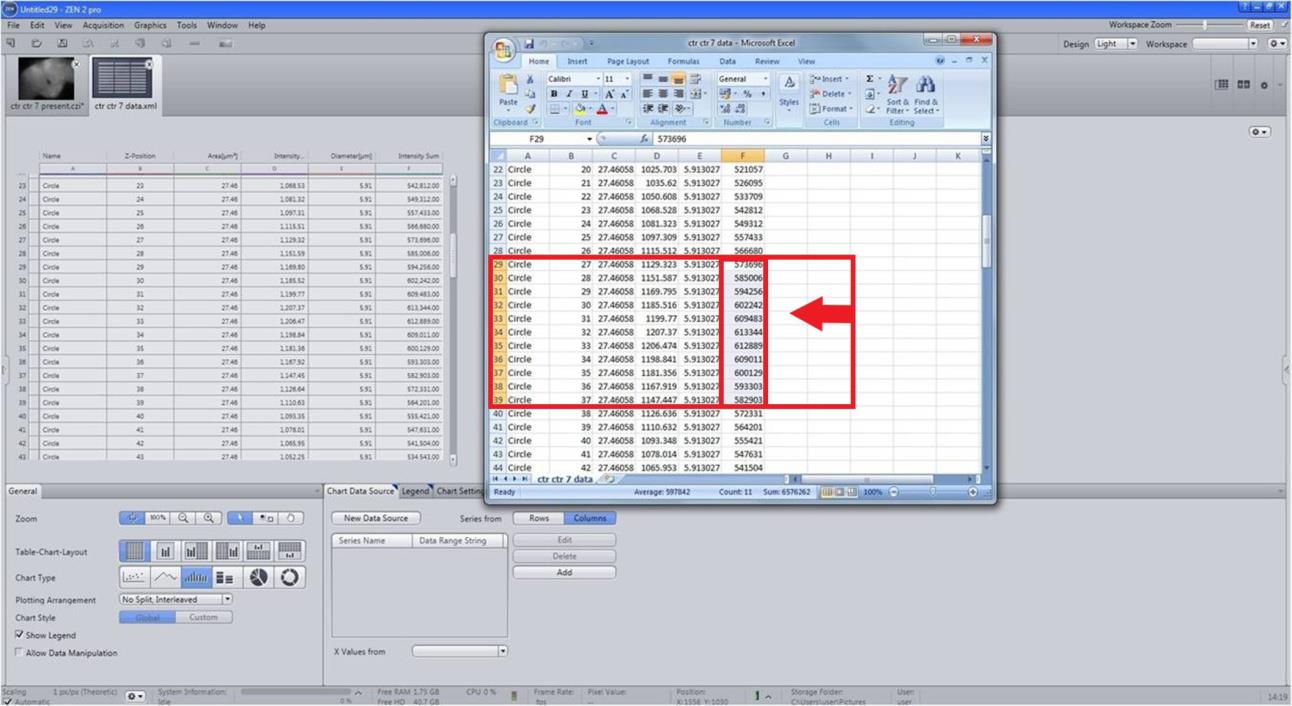Open the Name Box dropdown arrow
This screenshot has height=706, width=1292.
pos(590,139)
